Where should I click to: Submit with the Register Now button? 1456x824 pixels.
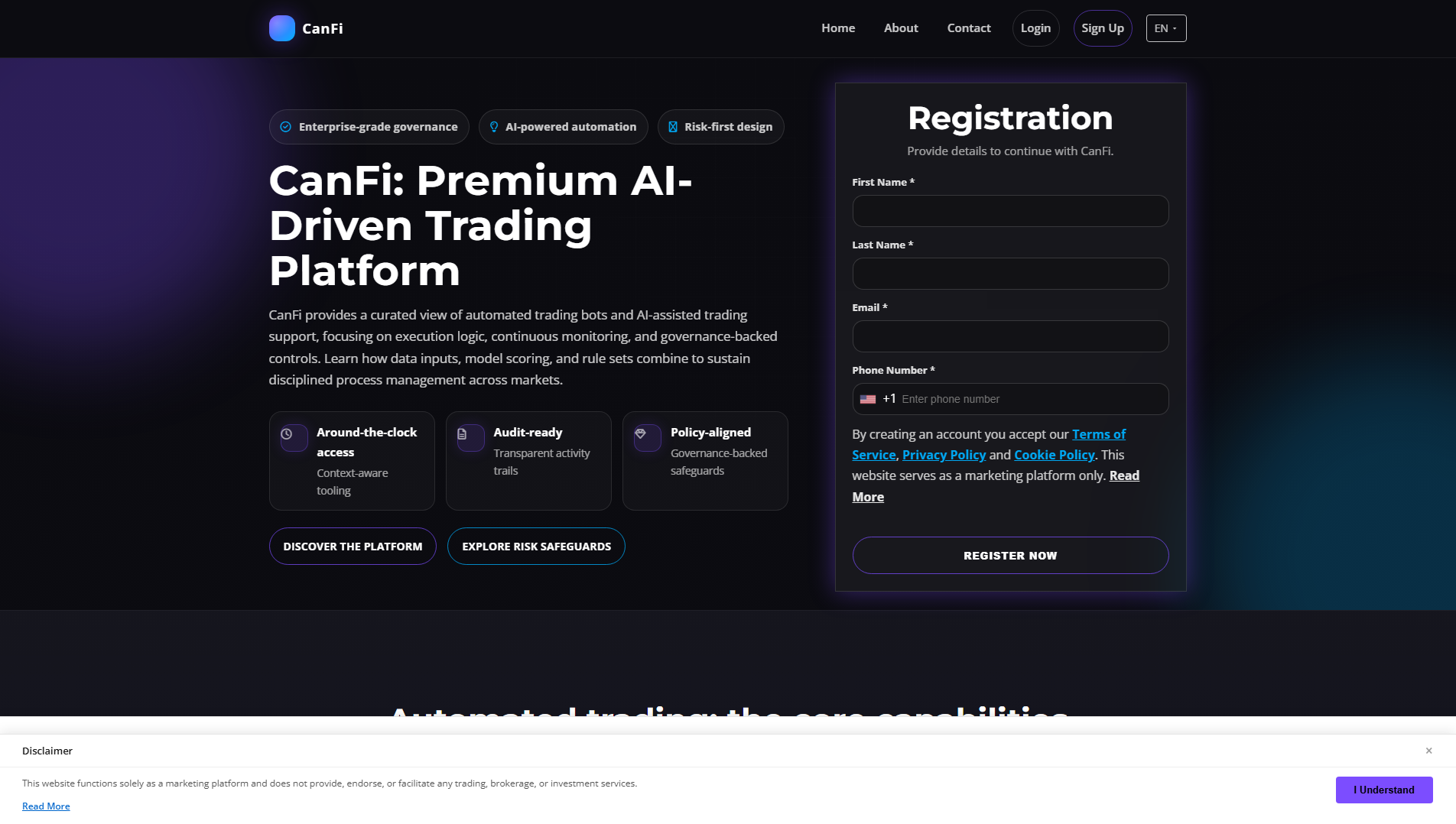click(x=1010, y=556)
